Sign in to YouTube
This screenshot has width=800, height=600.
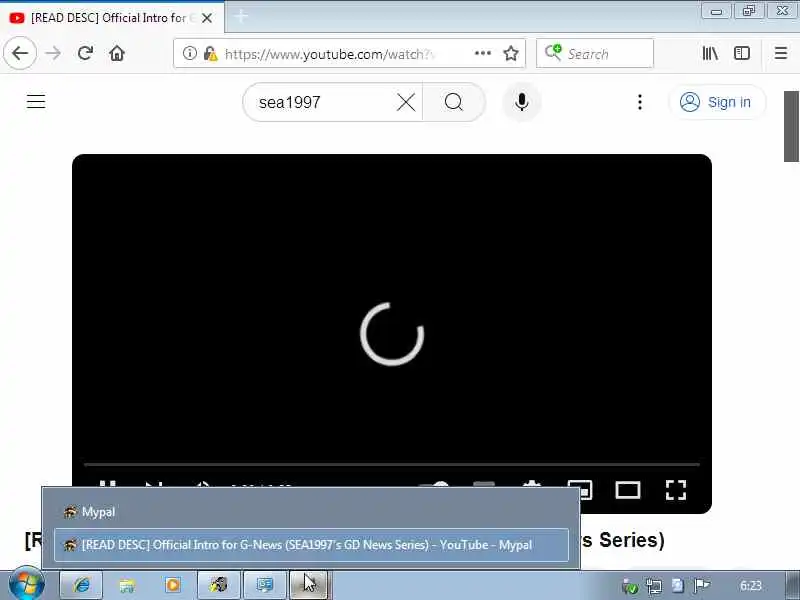click(x=716, y=102)
